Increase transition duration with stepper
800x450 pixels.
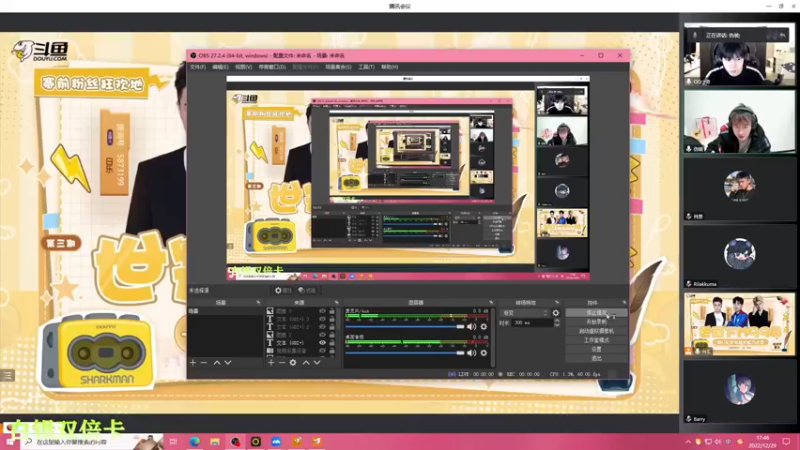[x=557, y=320]
